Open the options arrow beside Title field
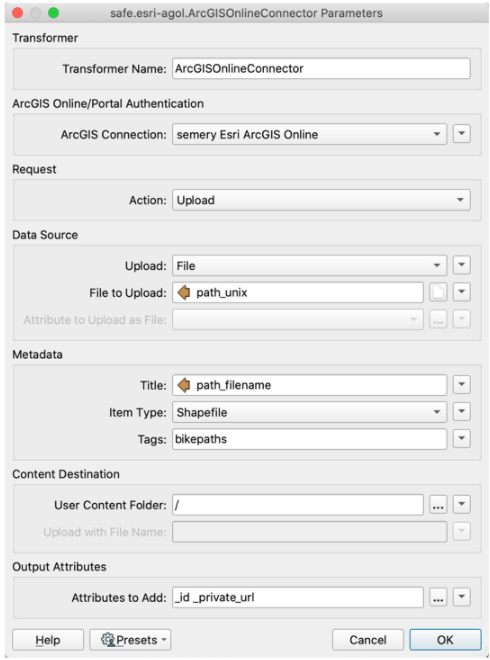Viewport: 490px width, 660px height. click(461, 385)
